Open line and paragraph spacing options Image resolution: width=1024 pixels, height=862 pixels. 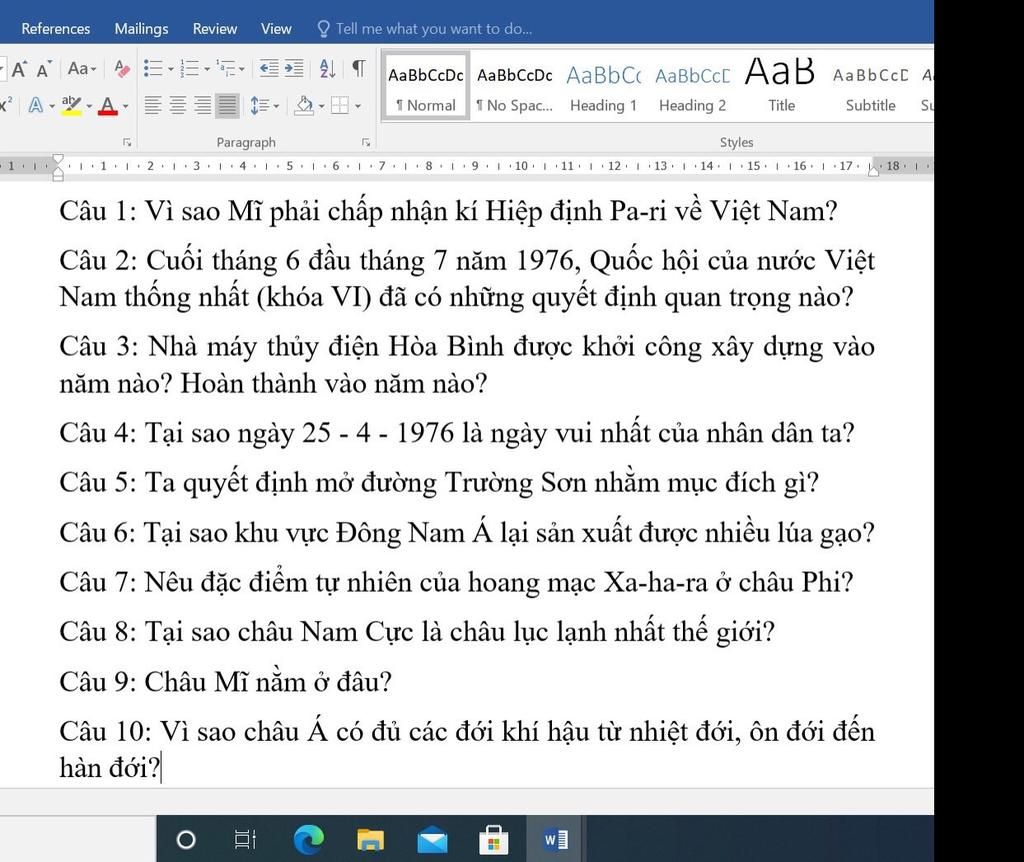pyautogui.click(x=259, y=105)
